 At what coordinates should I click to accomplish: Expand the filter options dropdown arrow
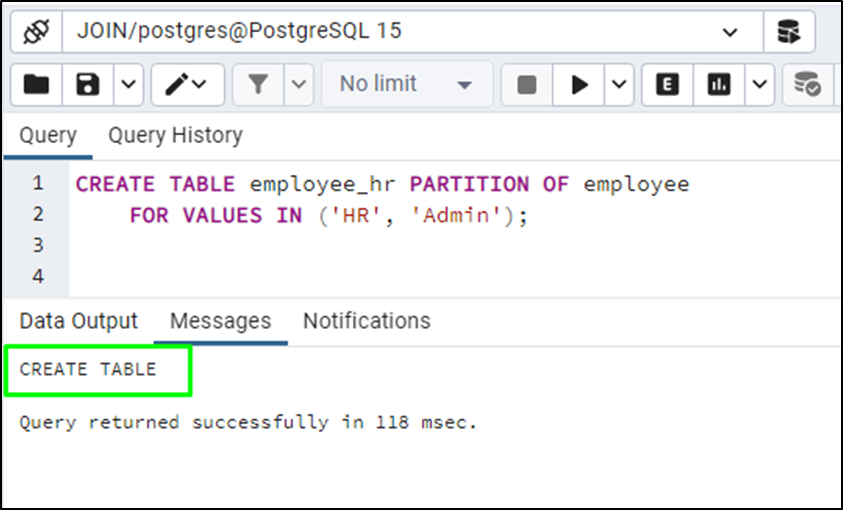pos(299,84)
